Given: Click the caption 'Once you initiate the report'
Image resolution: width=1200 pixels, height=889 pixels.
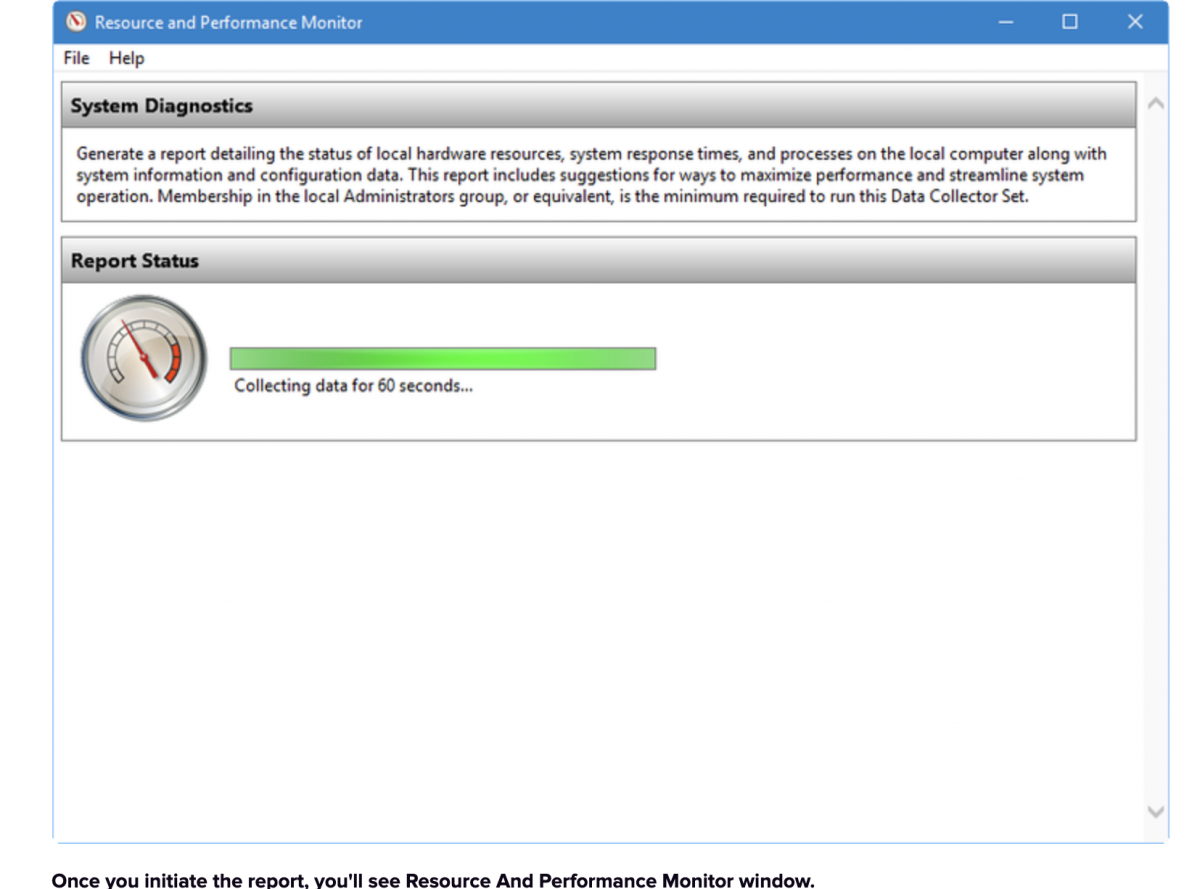Looking at the screenshot, I should [433, 880].
